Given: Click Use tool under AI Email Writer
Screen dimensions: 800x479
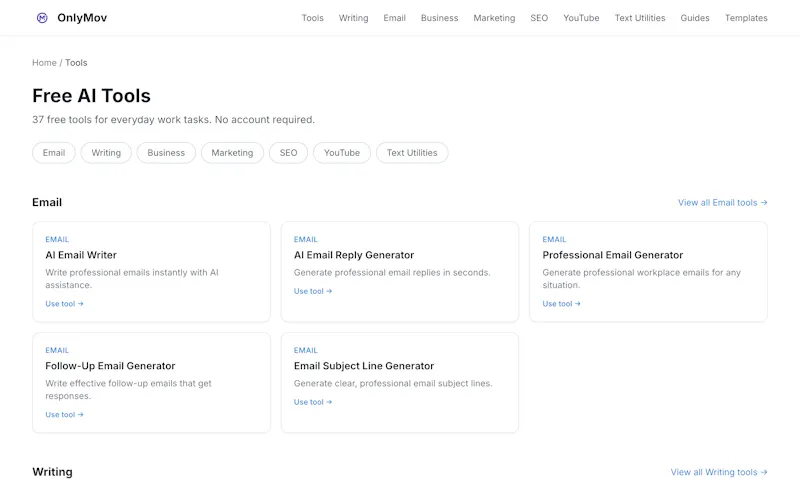Looking at the screenshot, I should [64, 304].
